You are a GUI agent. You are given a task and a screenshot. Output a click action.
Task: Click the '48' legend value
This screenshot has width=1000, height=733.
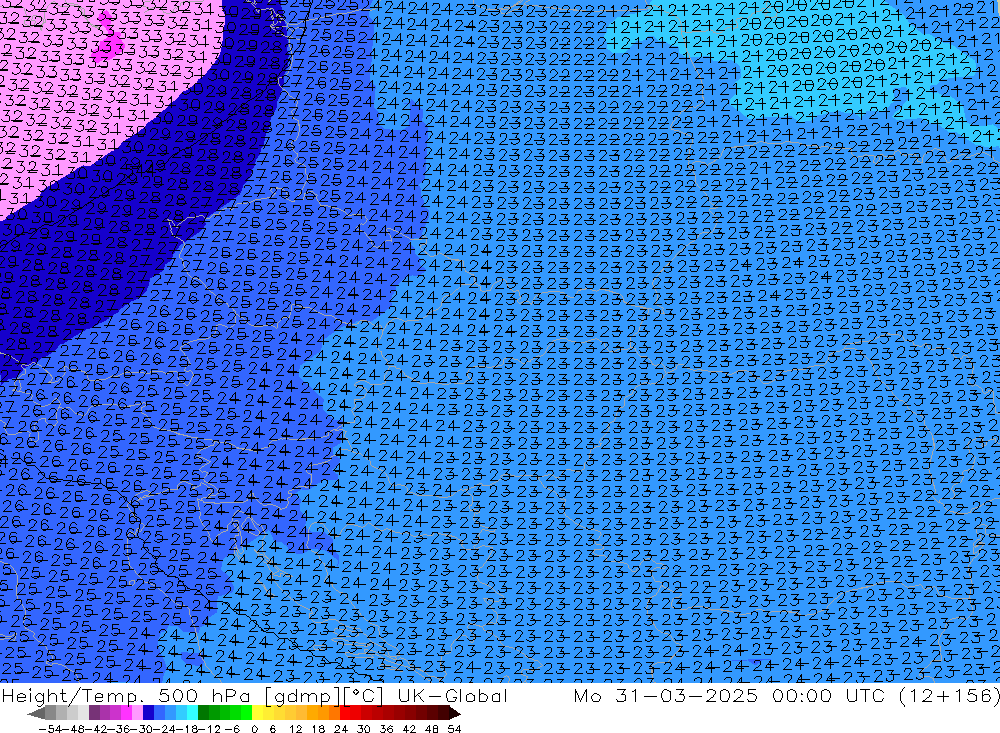(x=432, y=729)
